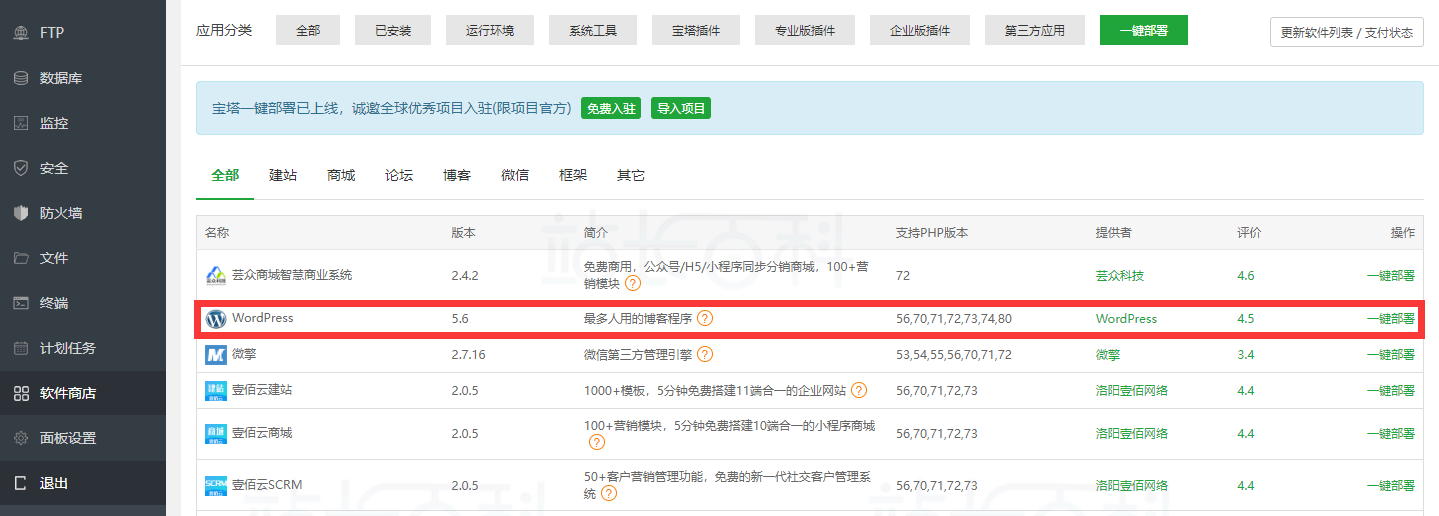This screenshot has width=1439, height=516.
Task: Open the terminal (终端) icon in sidebar
Action: (x=21, y=303)
